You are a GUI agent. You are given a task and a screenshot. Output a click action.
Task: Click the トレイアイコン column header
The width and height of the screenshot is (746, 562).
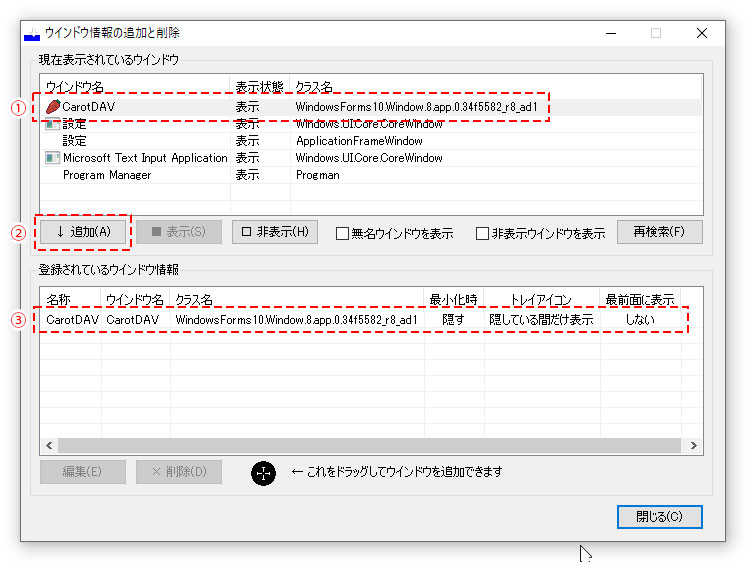pos(541,300)
